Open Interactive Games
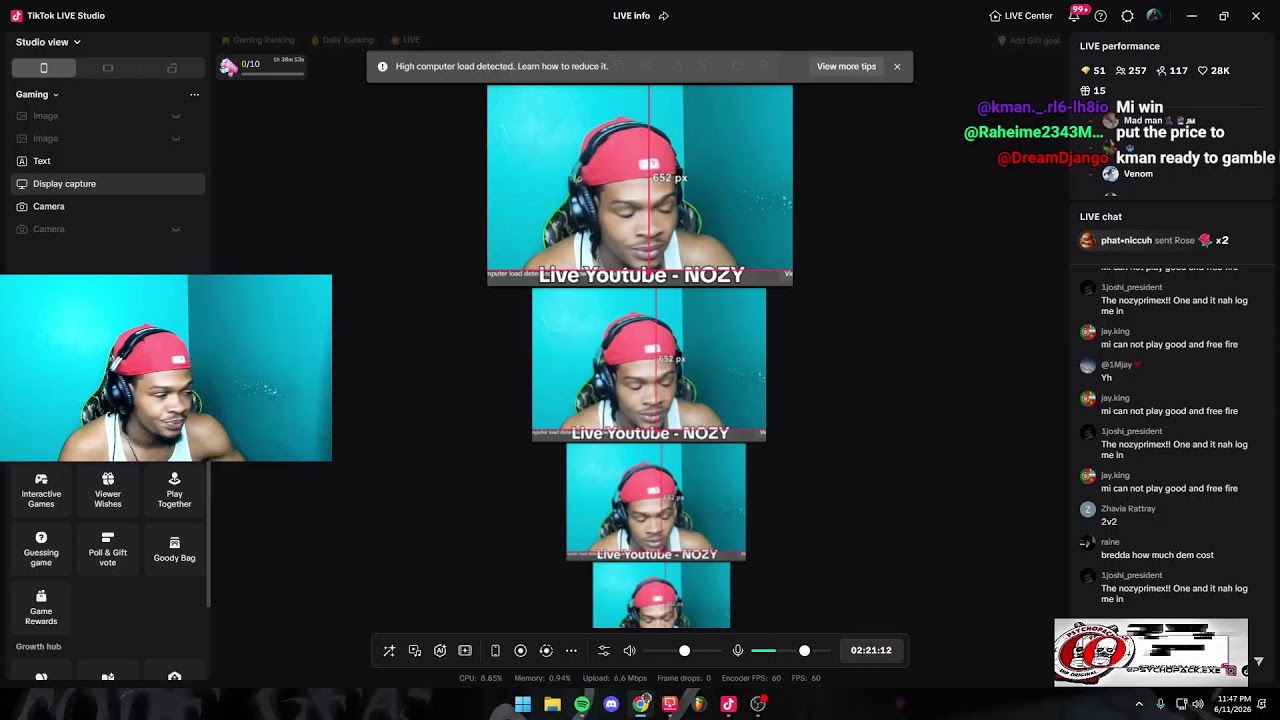Screen dimensions: 1280x720 click(41, 490)
